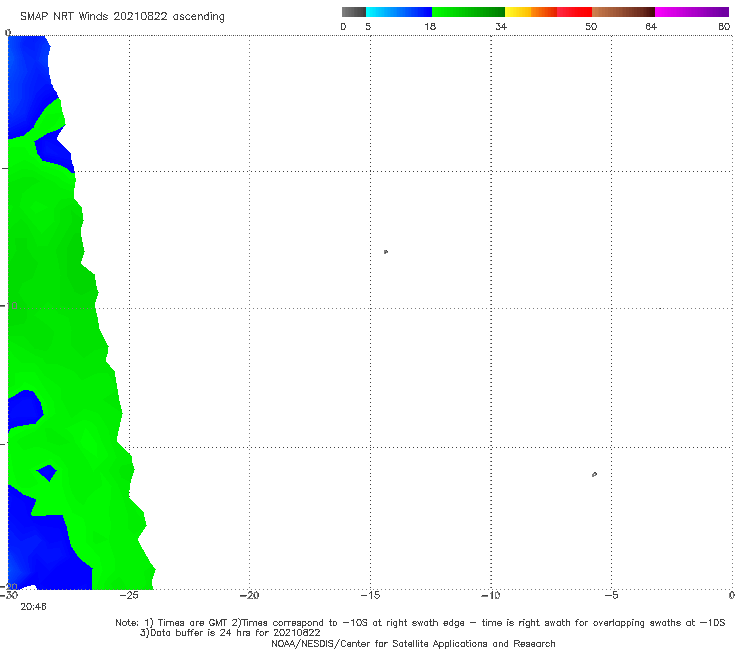Click the color bar label '18'
Viewport: 740px width, 650px height.
click(x=430, y=26)
